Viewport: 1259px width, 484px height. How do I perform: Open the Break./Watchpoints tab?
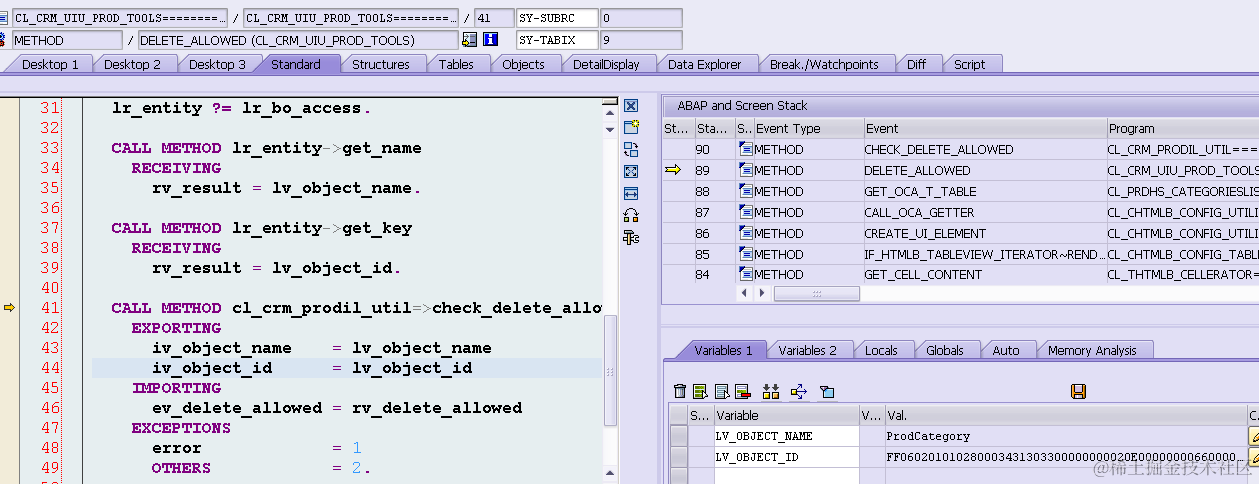(x=824, y=64)
